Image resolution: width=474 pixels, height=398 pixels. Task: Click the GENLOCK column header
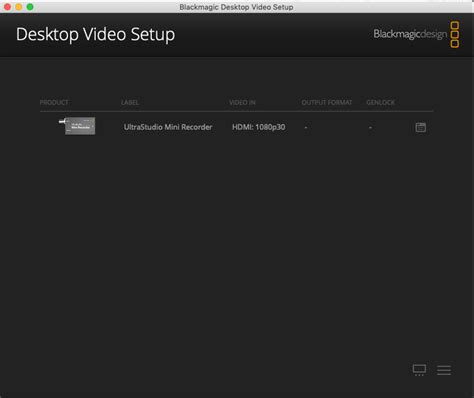(x=380, y=102)
